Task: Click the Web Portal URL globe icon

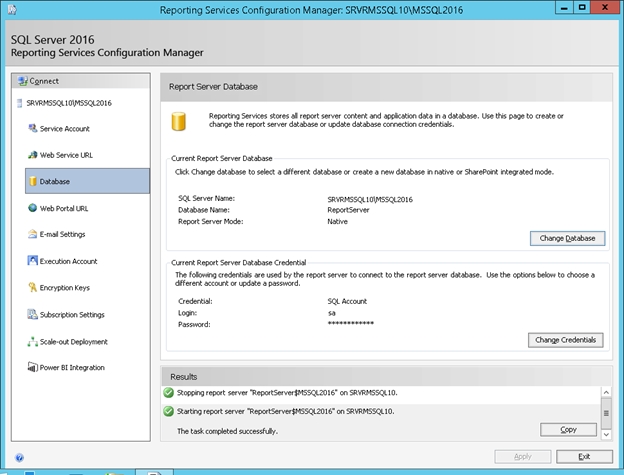Action: [x=33, y=208]
